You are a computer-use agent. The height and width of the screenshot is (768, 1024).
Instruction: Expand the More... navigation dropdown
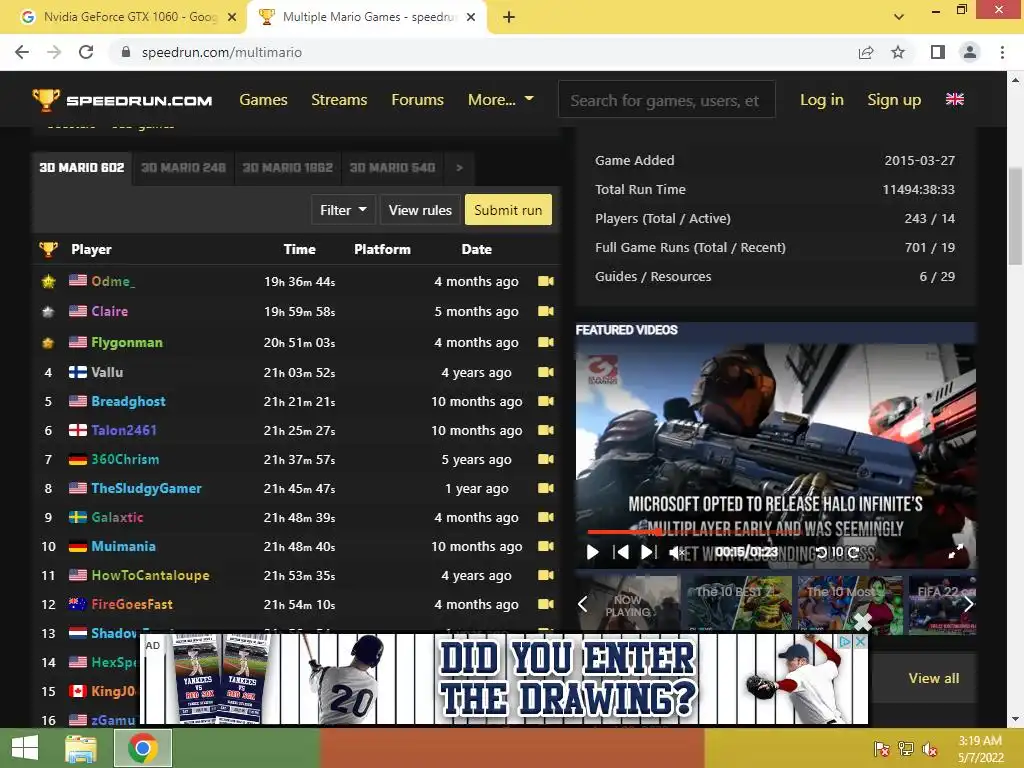click(x=501, y=100)
